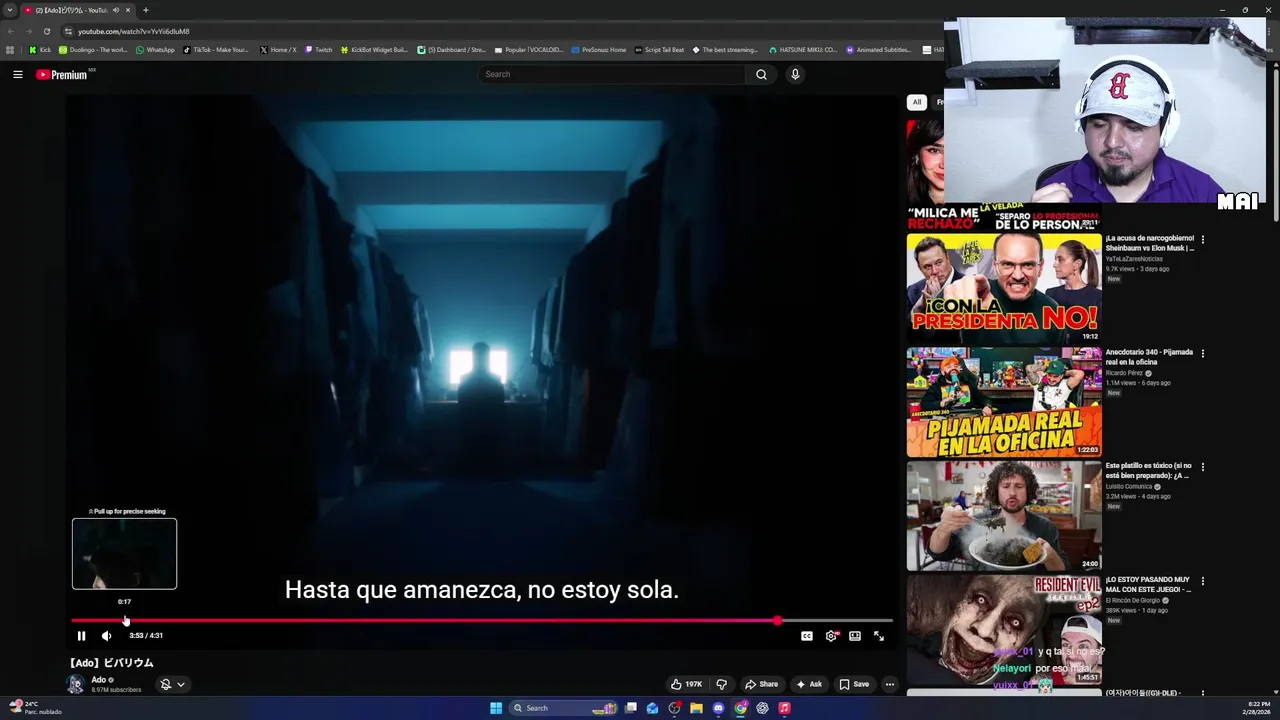Viewport: 1280px width, 720px height.
Task: Select the All filter chip in recommendations
Action: coord(916,102)
